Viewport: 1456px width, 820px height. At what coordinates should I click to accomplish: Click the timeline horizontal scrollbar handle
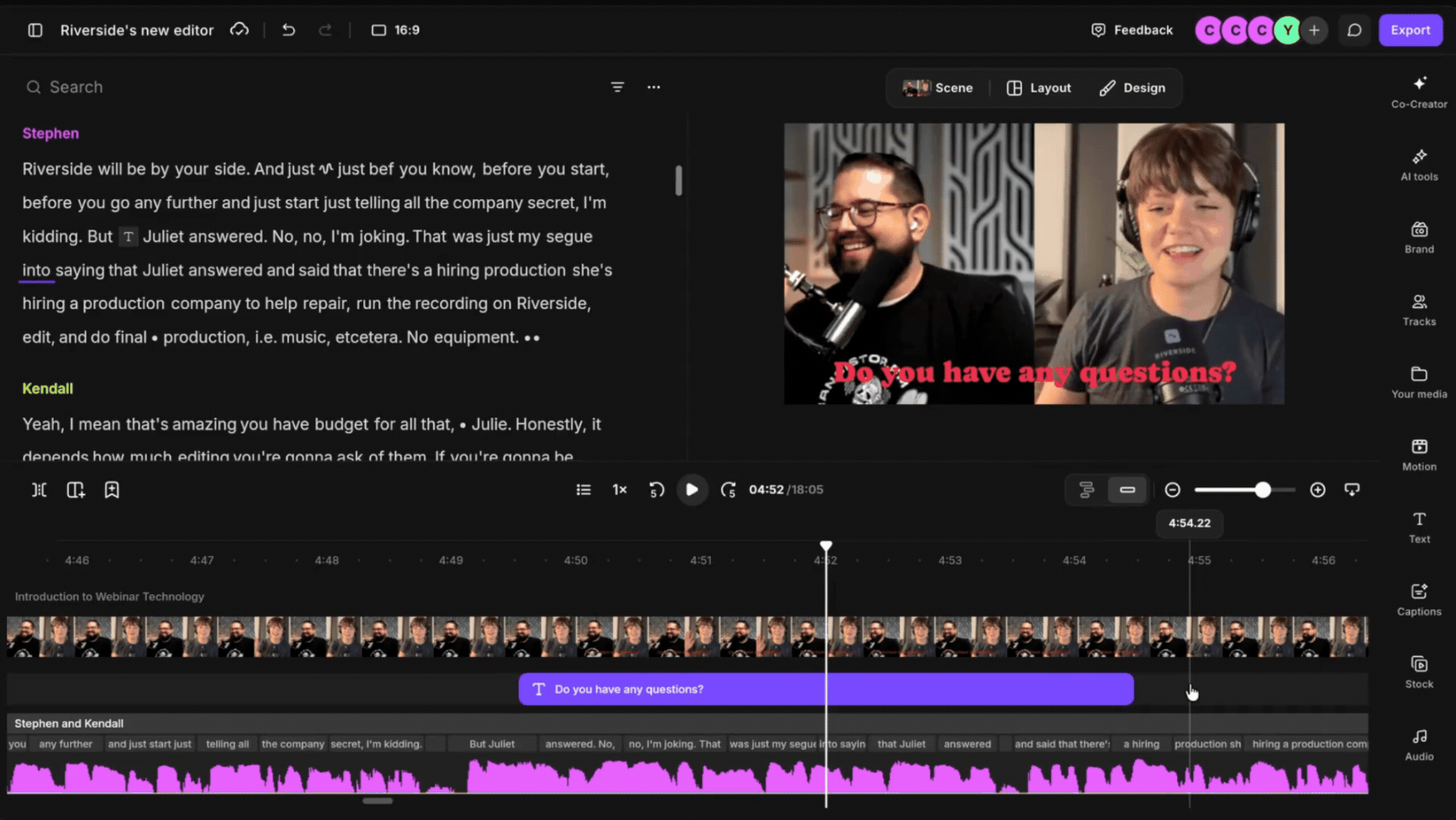coord(377,801)
